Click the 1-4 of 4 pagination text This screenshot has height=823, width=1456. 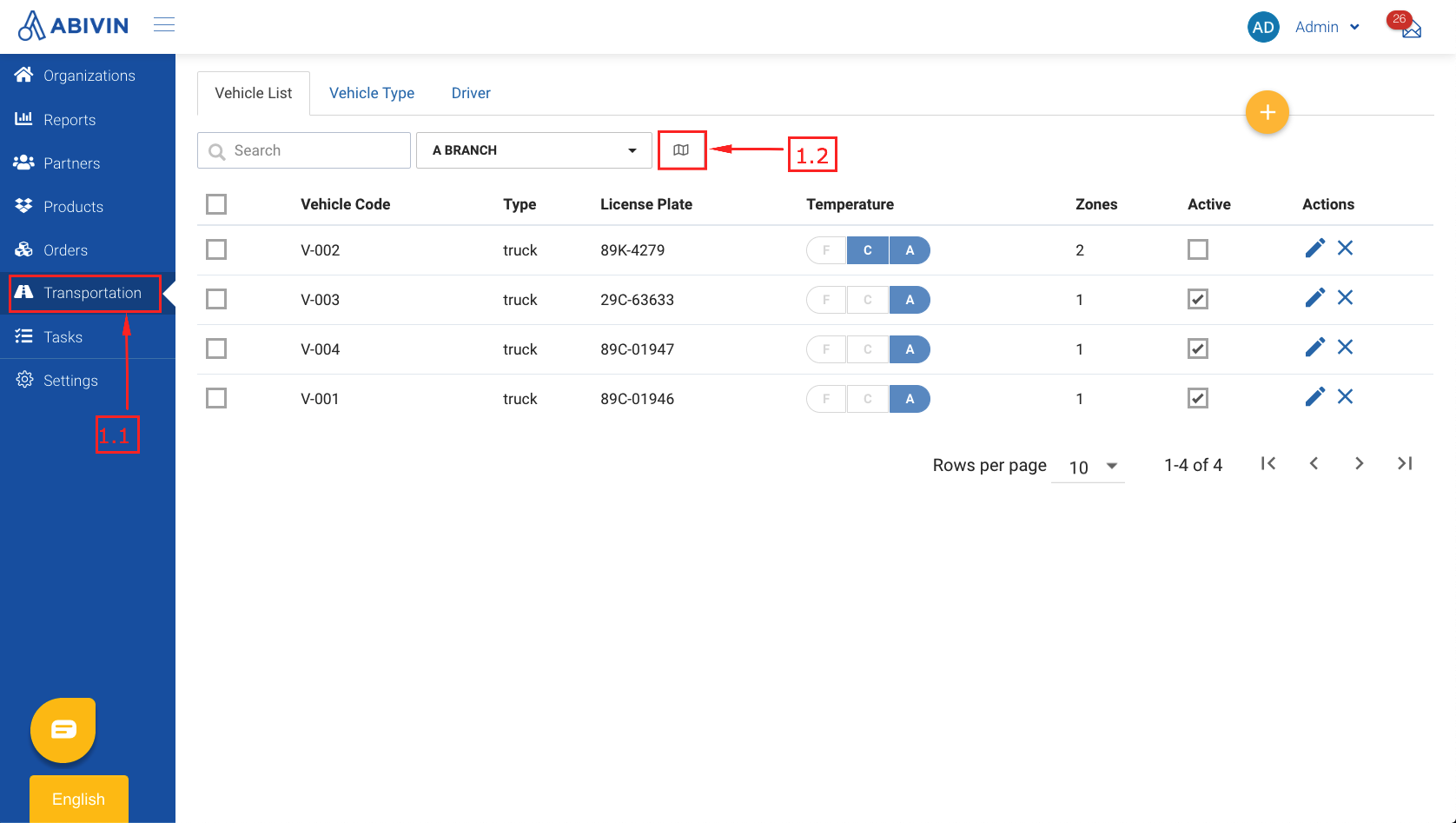coord(1194,465)
